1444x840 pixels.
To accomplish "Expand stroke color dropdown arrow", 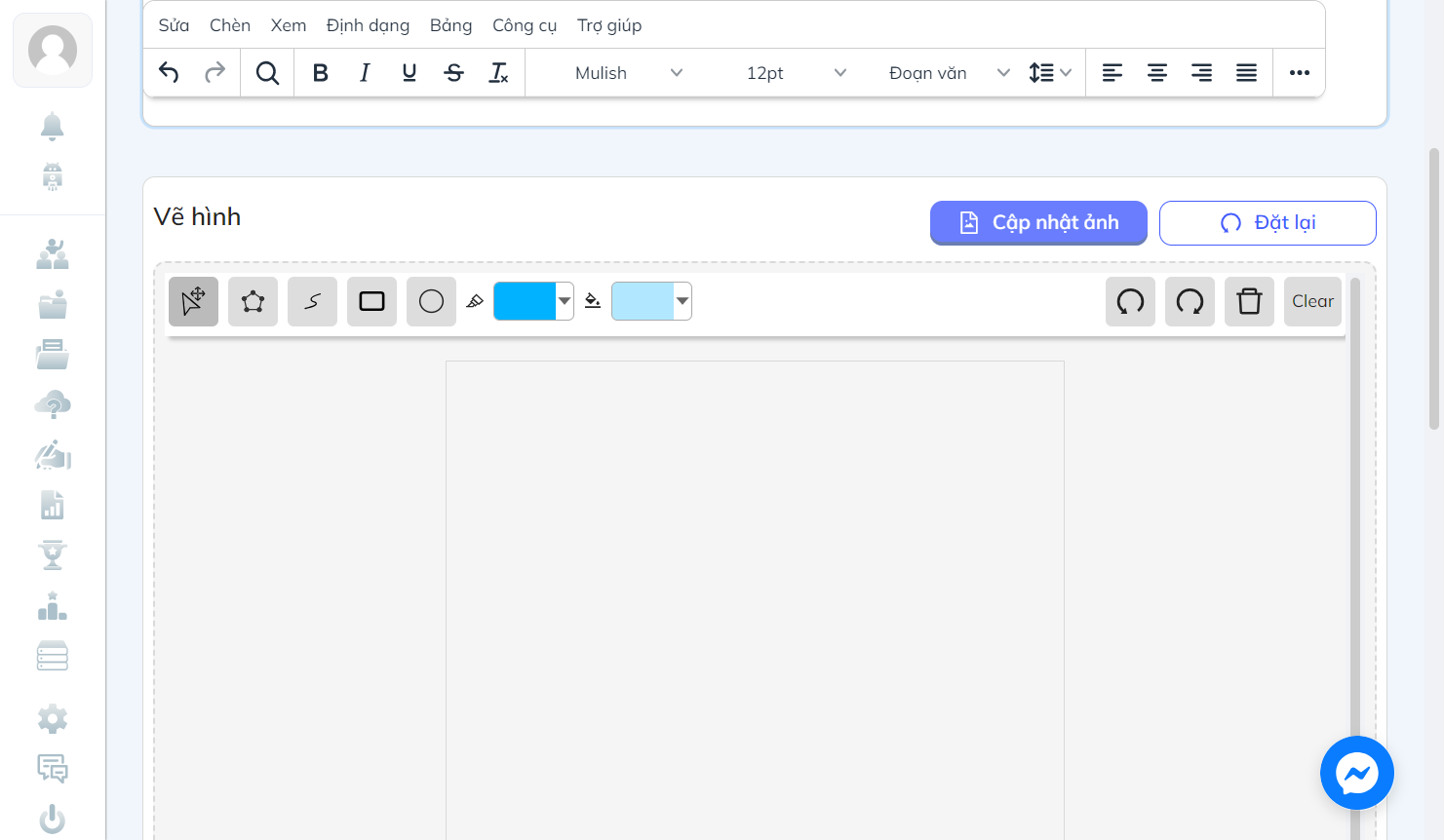I will pyautogui.click(x=565, y=301).
